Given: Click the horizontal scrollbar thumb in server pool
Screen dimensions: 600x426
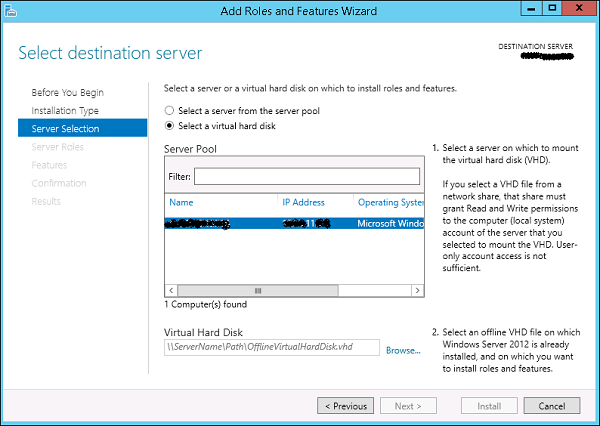Looking at the screenshot, I should pyautogui.click(x=291, y=289).
